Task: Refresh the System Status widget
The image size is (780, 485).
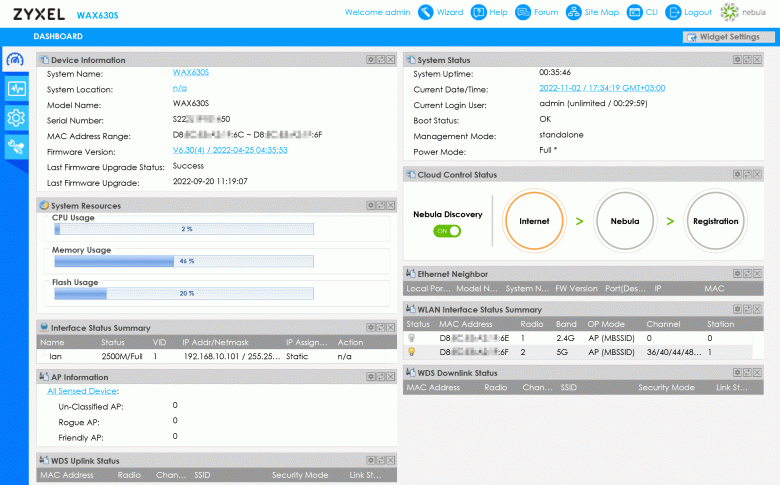Action: point(747,60)
